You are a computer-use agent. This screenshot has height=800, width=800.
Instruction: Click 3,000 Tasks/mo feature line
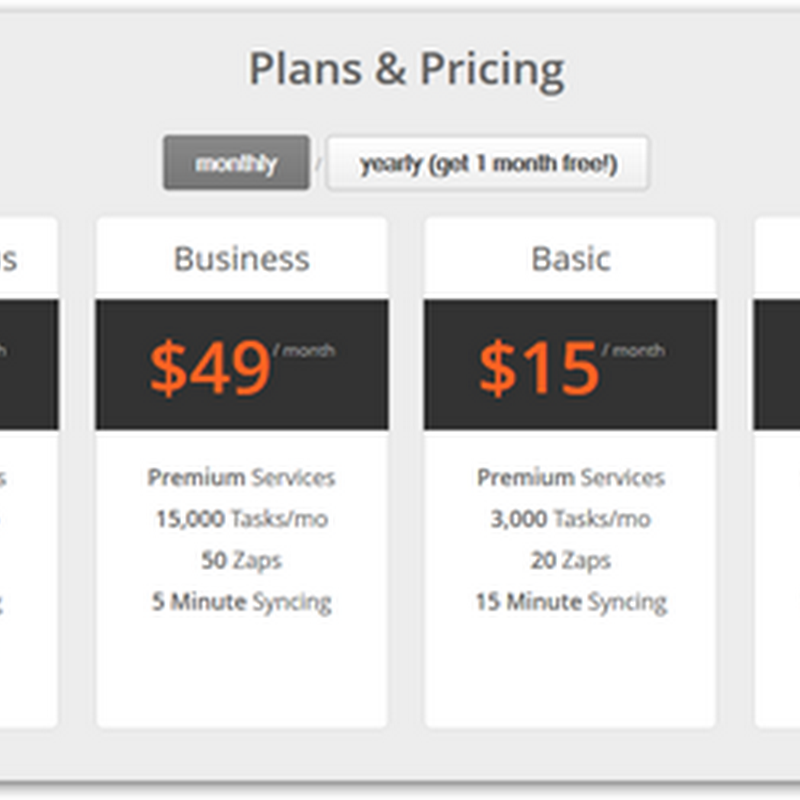click(570, 519)
